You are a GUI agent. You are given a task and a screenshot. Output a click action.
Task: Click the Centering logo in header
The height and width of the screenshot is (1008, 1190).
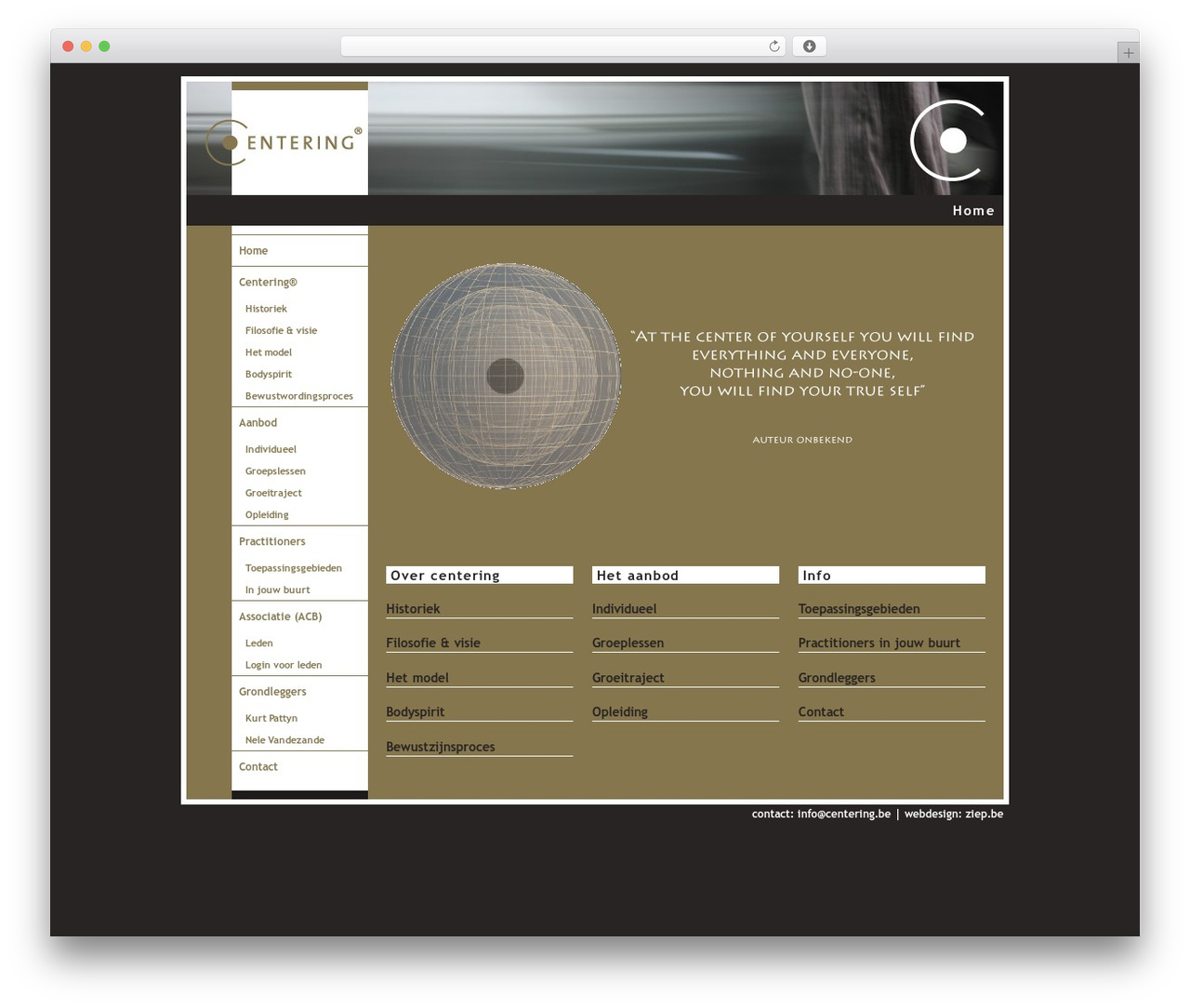[x=284, y=142]
